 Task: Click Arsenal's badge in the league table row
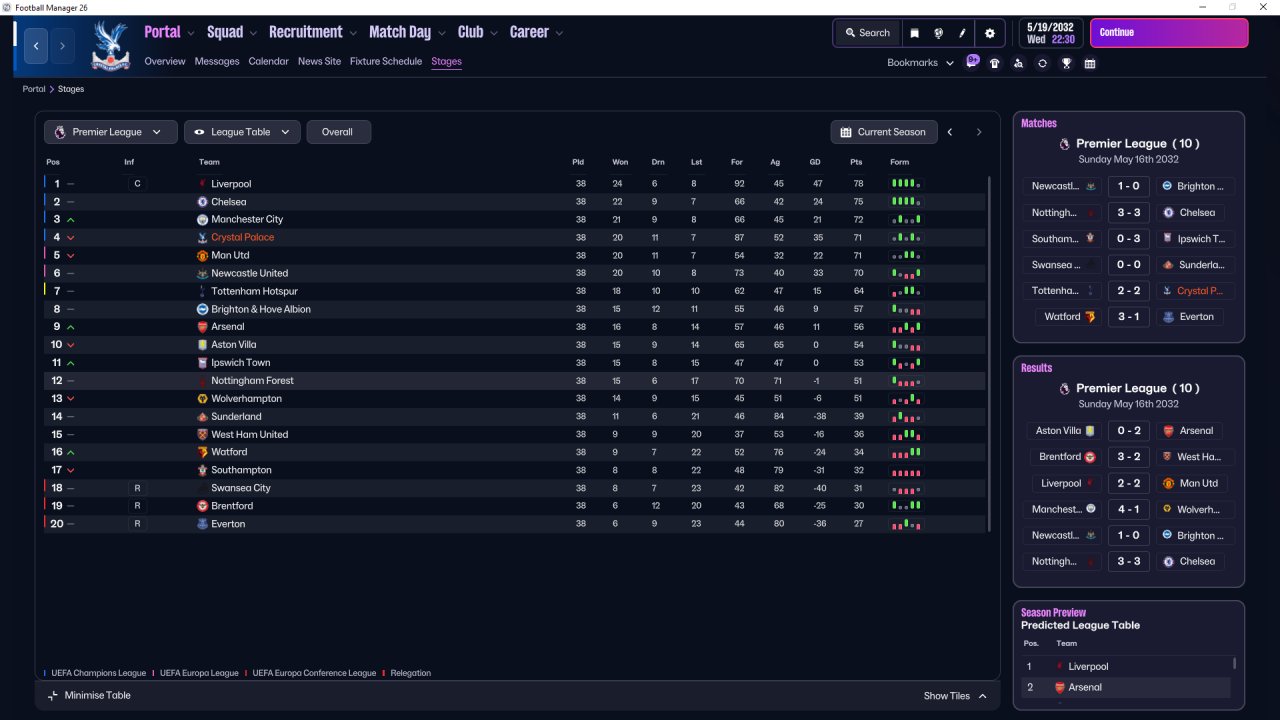click(203, 327)
